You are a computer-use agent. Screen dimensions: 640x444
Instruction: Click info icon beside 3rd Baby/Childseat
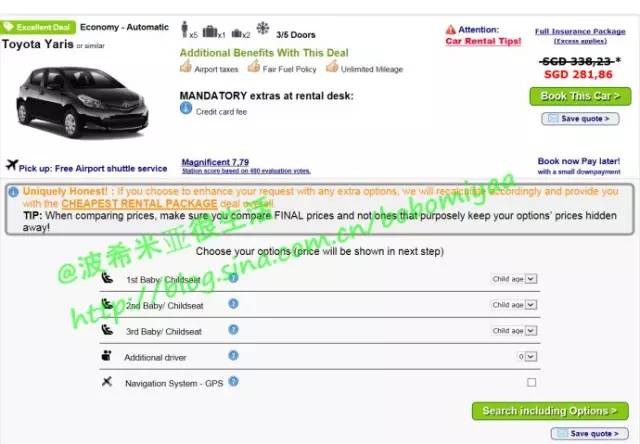[233, 329]
